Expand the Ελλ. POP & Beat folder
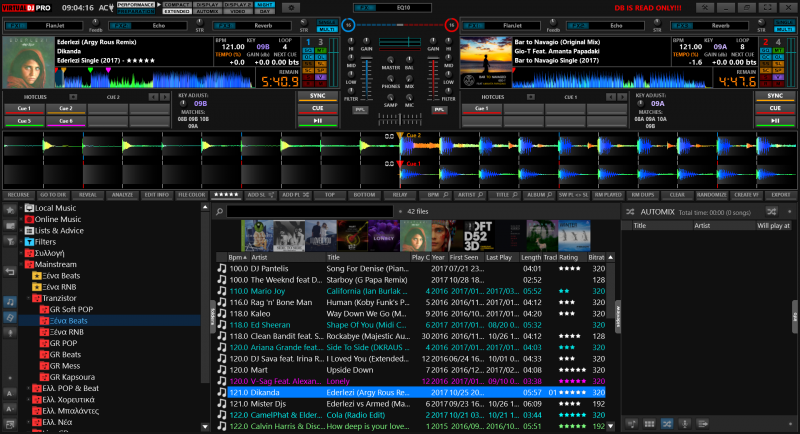The width and height of the screenshot is (800, 434). tap(29, 388)
